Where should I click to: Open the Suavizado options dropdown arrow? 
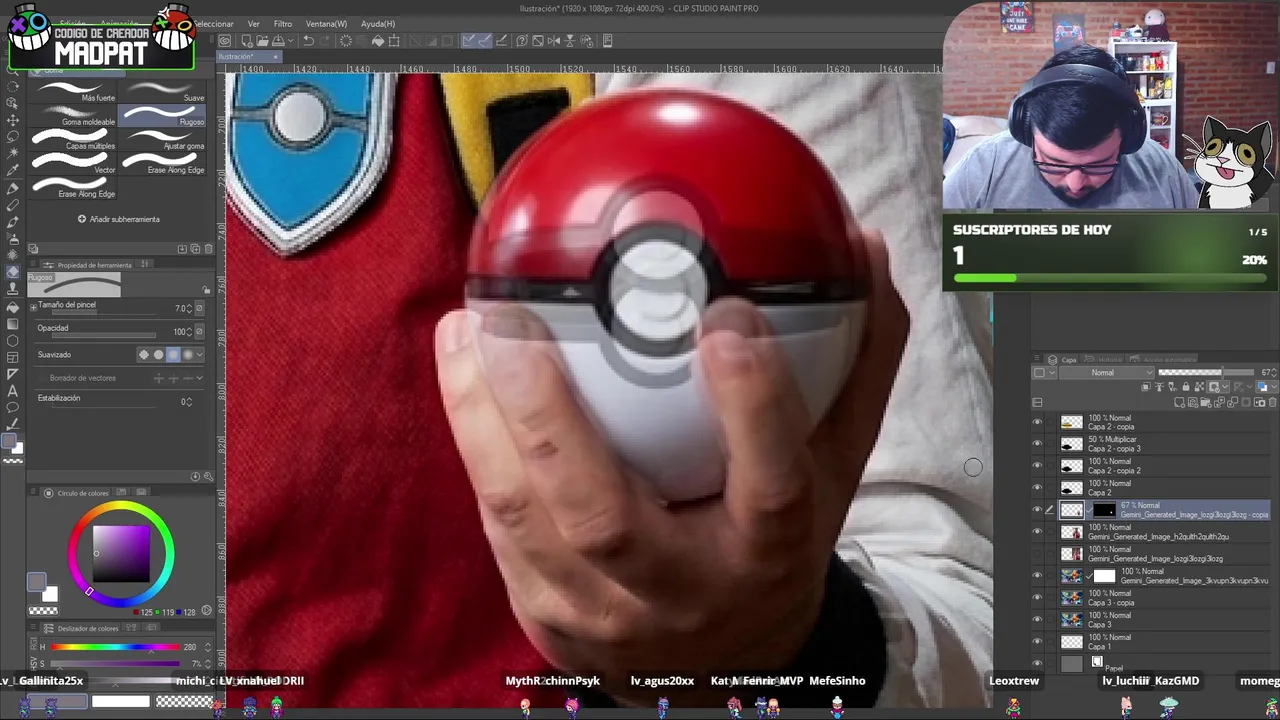click(200, 355)
